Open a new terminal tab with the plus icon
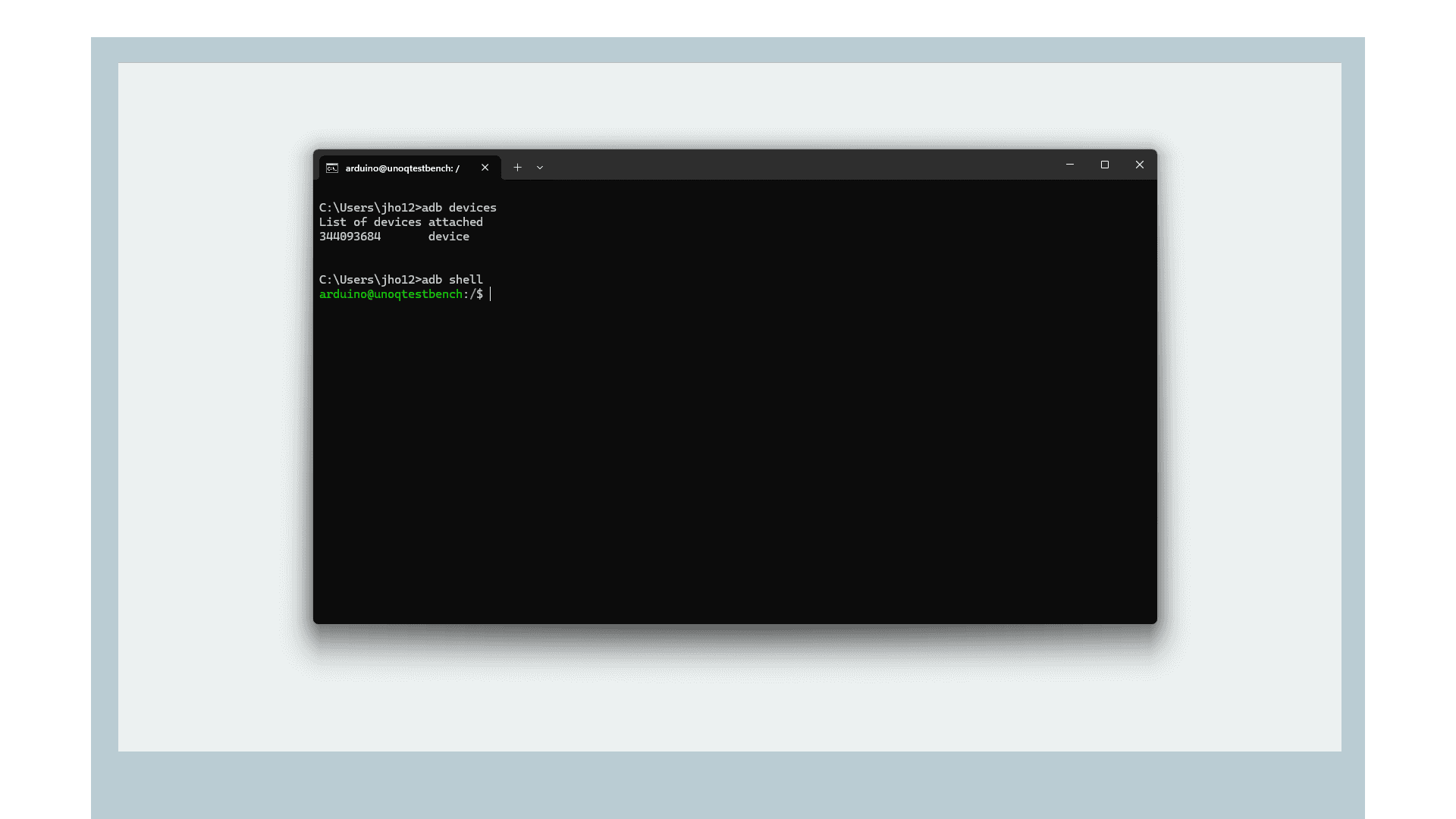Viewport: 1456px width, 819px height. point(517,168)
